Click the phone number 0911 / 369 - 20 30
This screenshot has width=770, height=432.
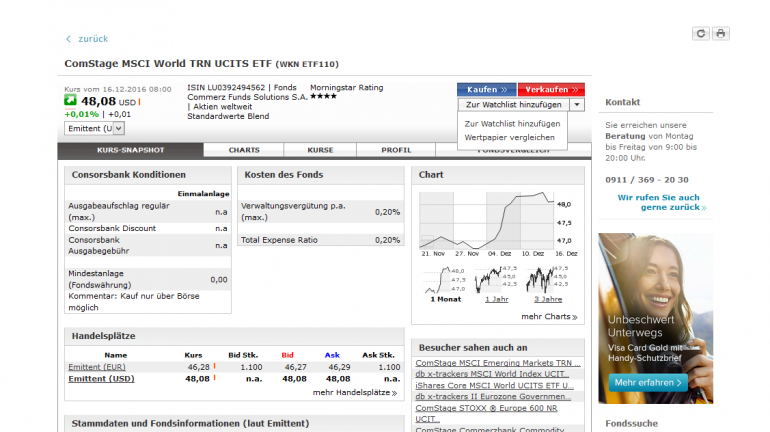647,180
